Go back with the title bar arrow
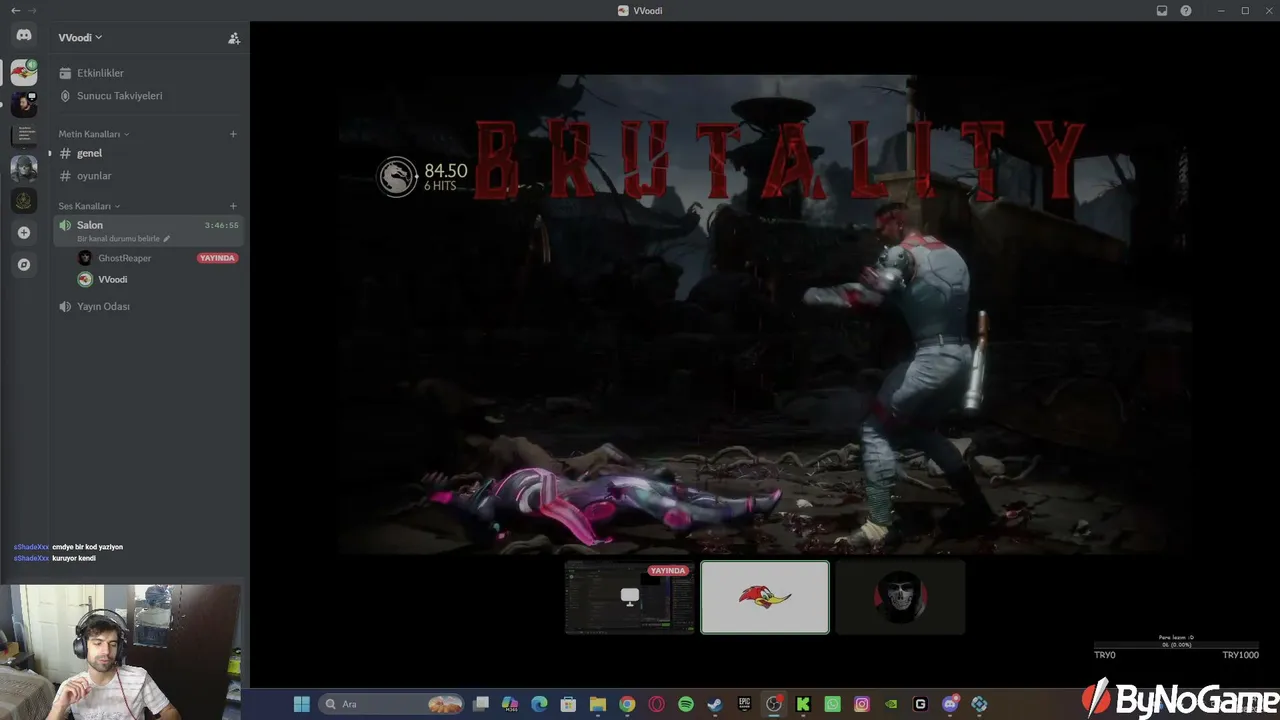The height and width of the screenshot is (720, 1280). [15, 10]
